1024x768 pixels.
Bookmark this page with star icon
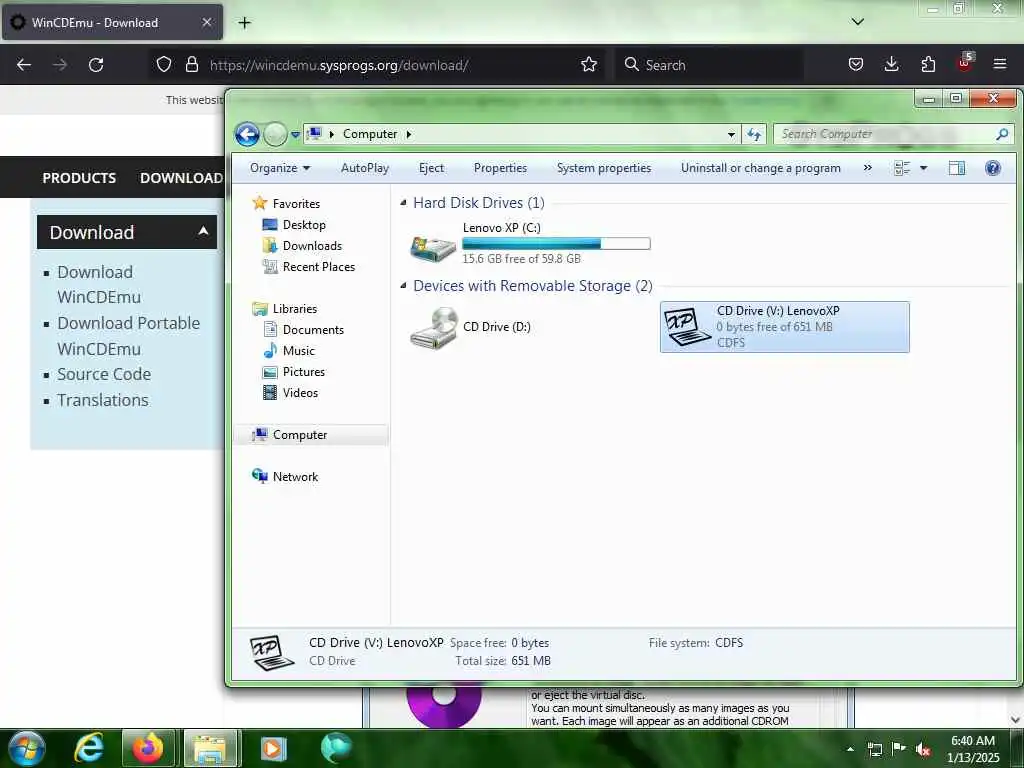(x=589, y=65)
